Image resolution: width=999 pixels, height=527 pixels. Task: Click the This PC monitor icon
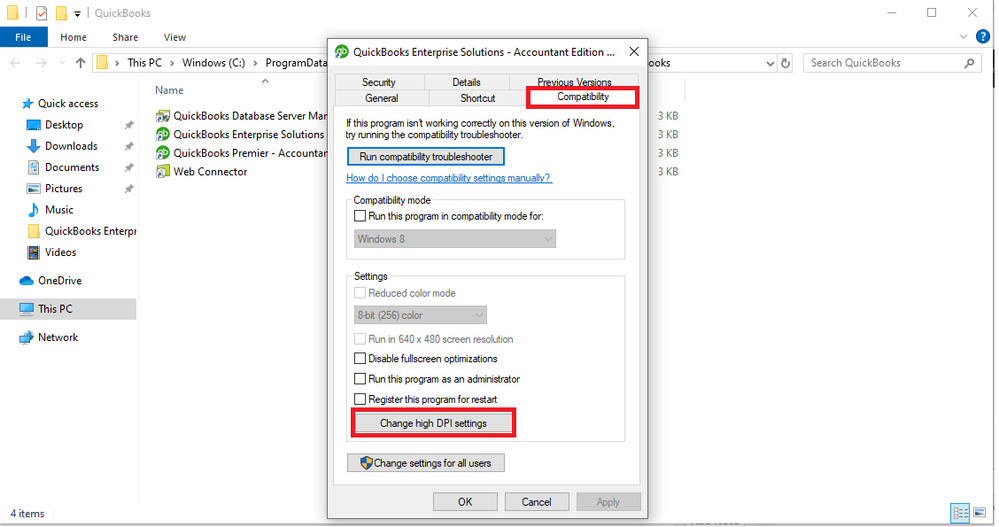click(26, 308)
